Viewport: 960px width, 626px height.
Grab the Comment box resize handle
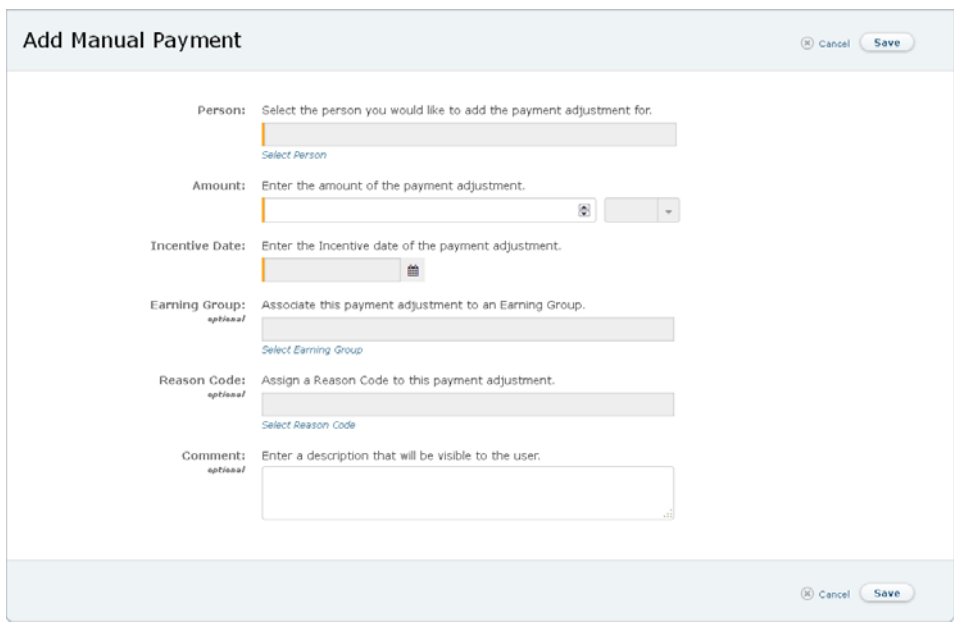click(x=668, y=514)
